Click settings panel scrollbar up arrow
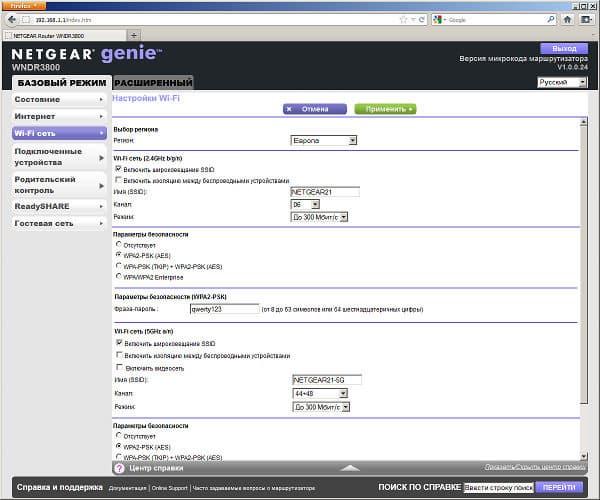The width and height of the screenshot is (600, 500). click(x=584, y=122)
